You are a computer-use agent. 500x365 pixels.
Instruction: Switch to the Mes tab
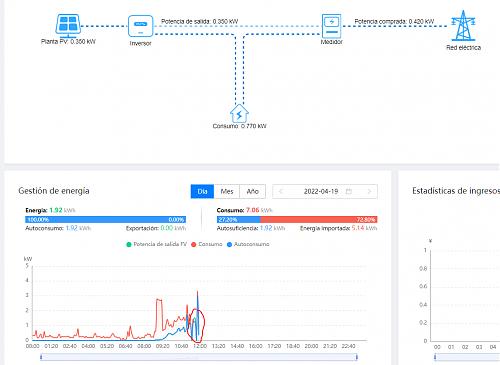point(227,191)
